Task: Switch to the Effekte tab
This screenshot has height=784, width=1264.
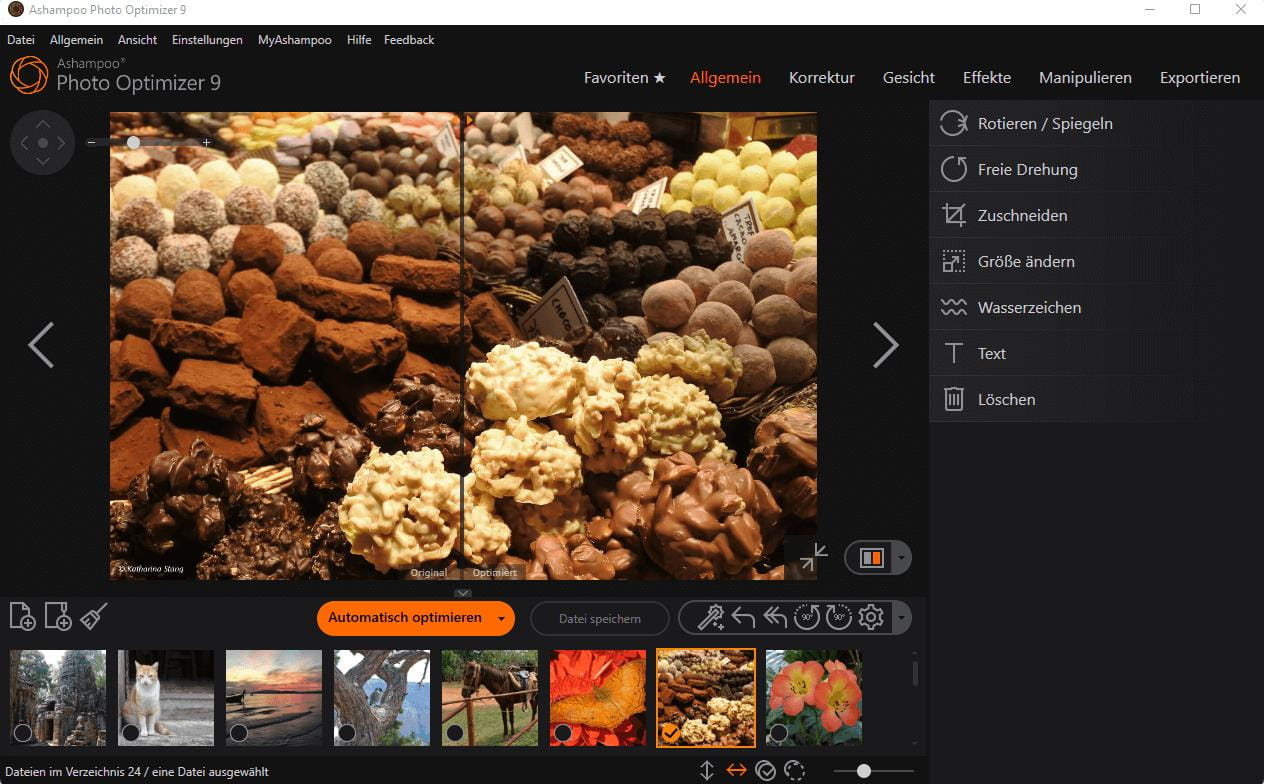Action: 986,77
